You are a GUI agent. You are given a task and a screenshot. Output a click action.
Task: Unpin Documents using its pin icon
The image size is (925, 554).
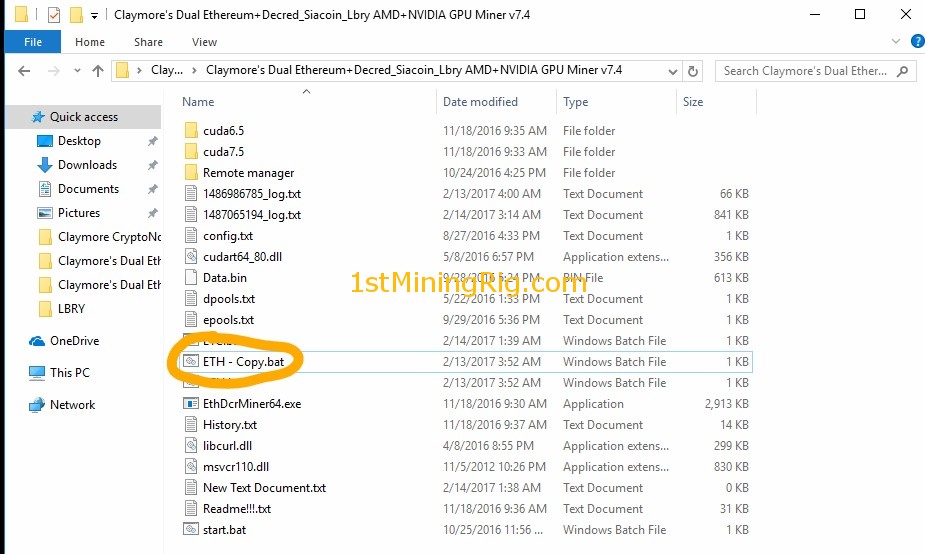coord(152,189)
